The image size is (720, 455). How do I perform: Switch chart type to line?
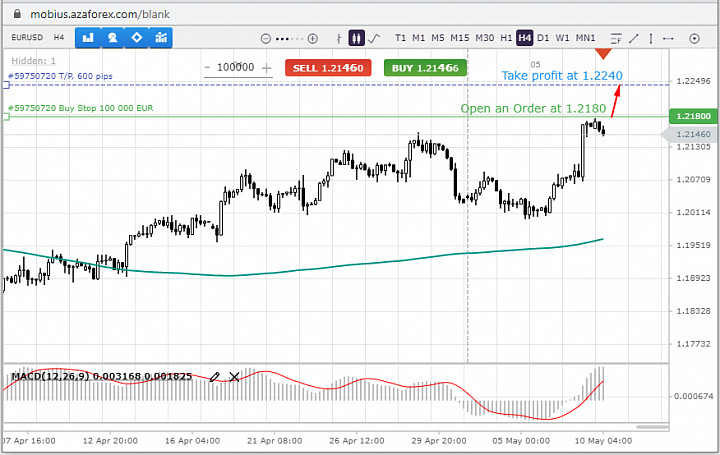click(374, 38)
